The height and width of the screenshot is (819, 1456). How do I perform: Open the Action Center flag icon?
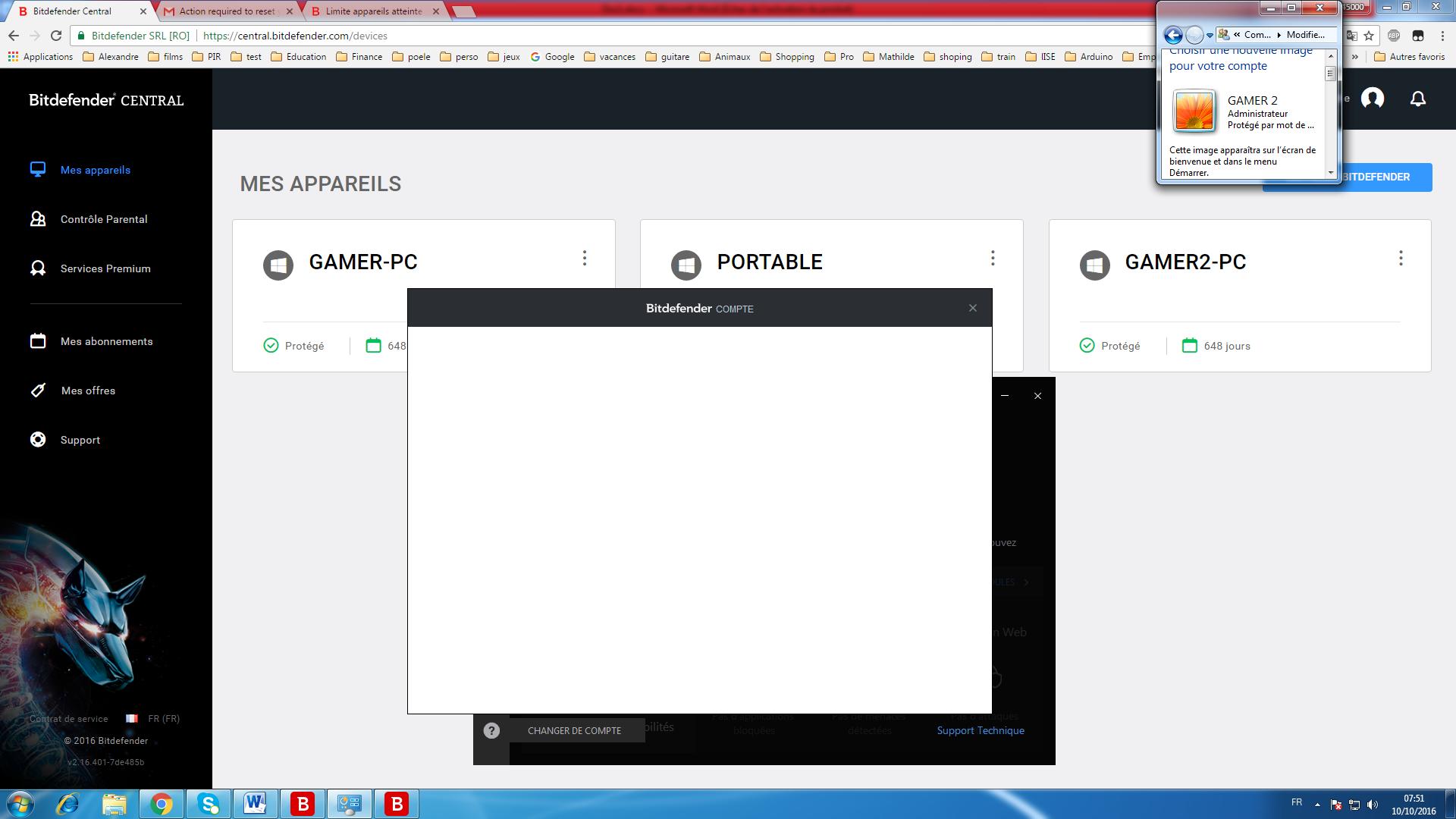(1336, 805)
